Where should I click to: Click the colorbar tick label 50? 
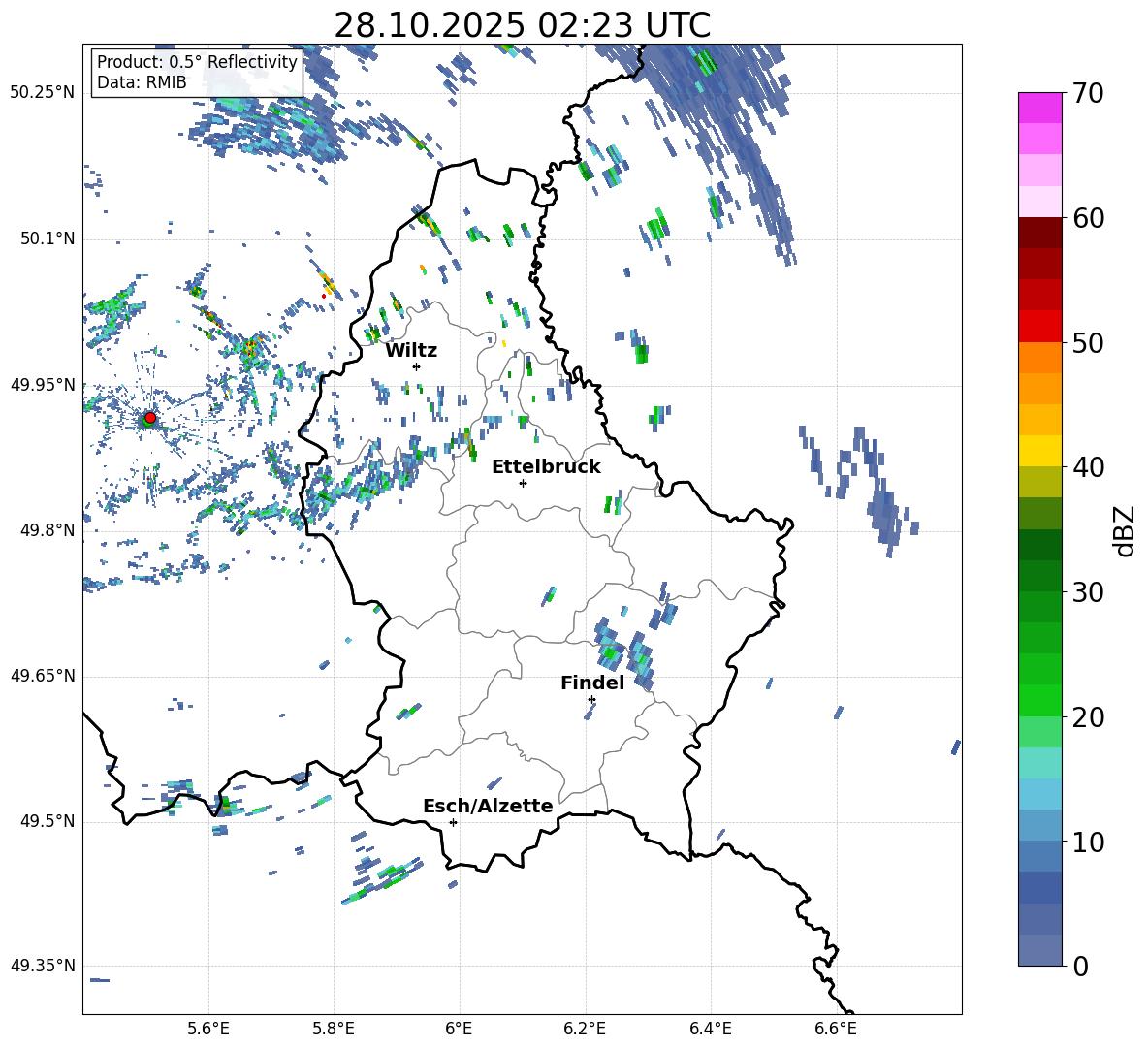(1087, 343)
